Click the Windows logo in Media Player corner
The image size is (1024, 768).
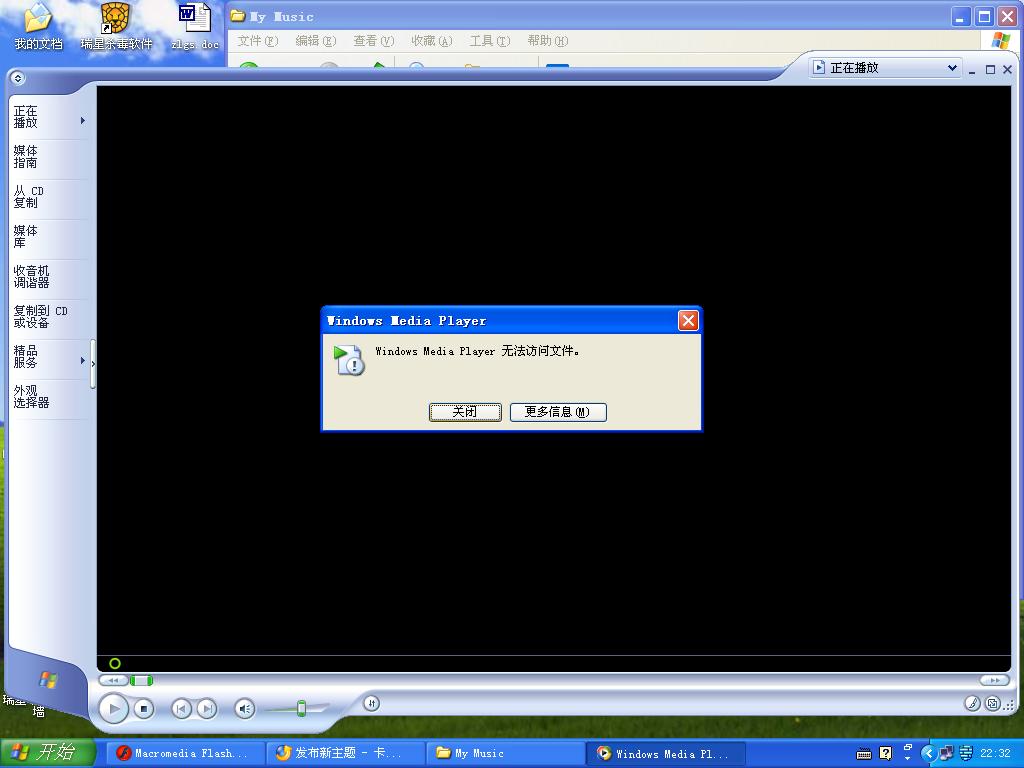click(x=47, y=680)
